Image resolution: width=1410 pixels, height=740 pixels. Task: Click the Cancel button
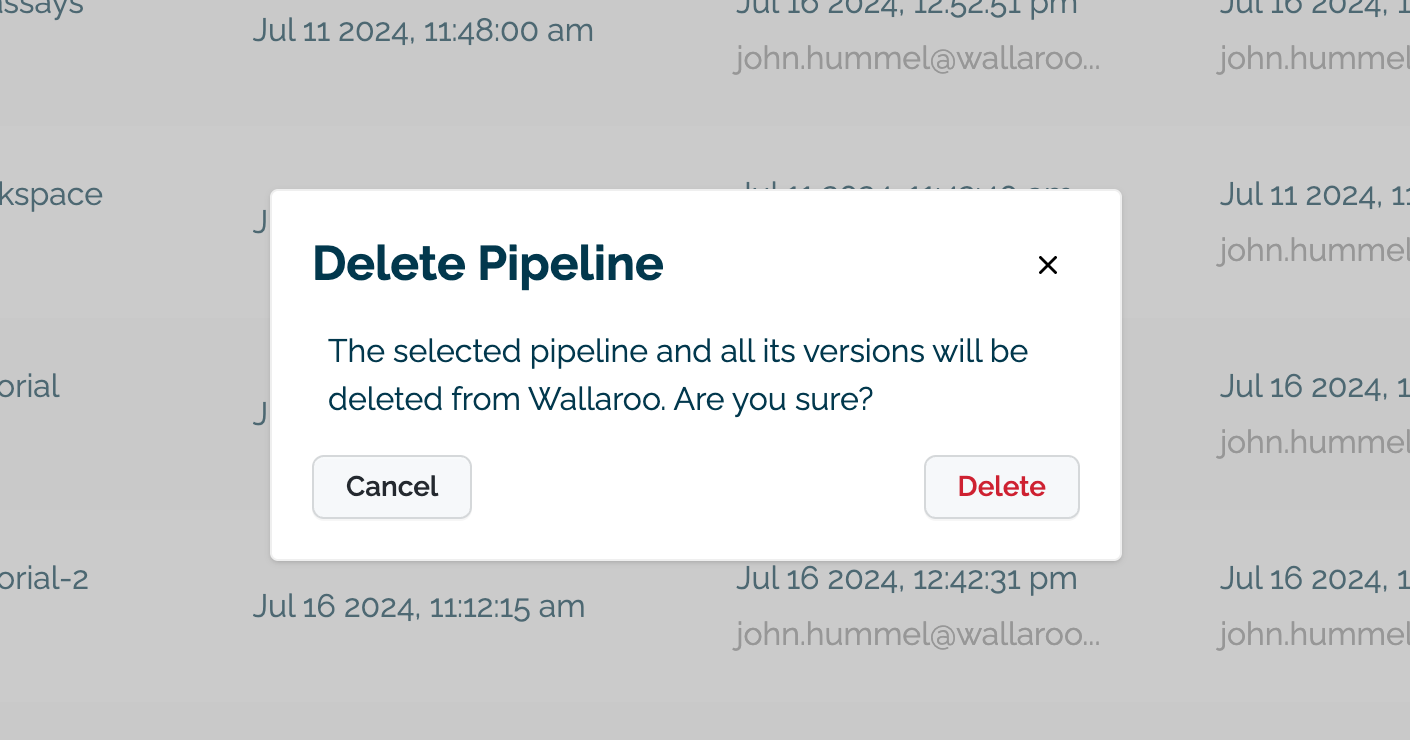tap(392, 487)
